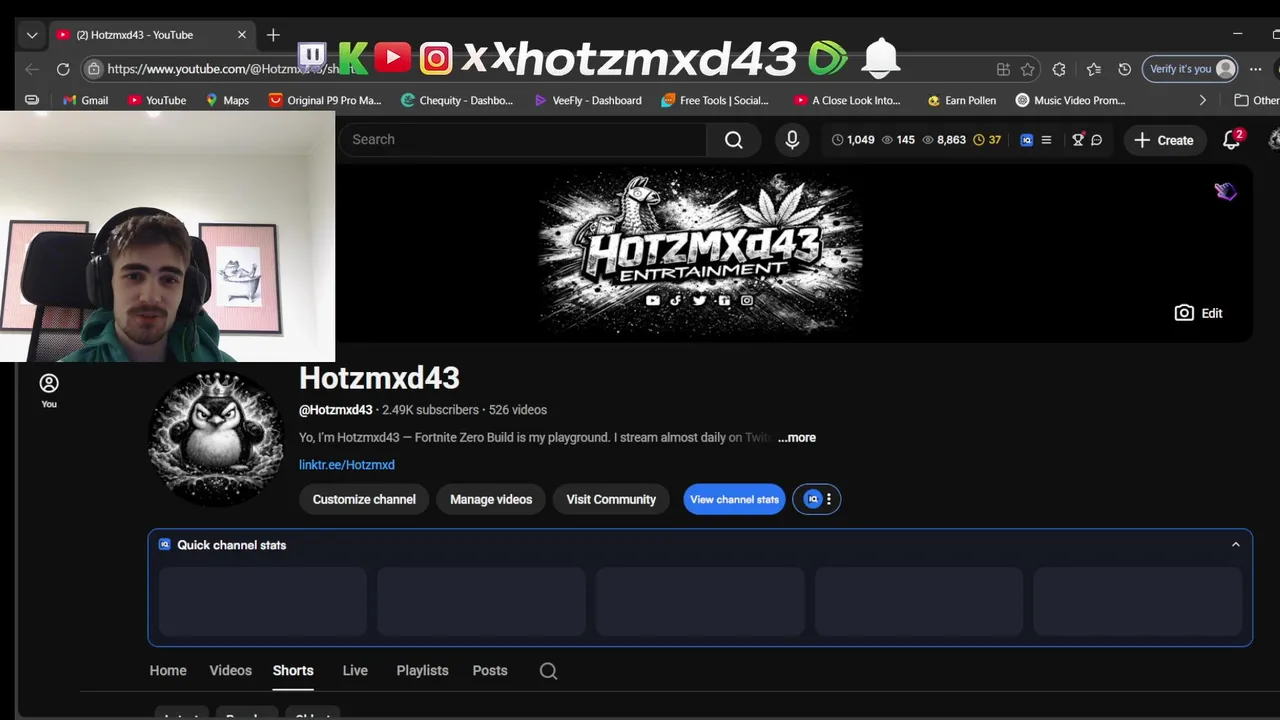Viewport: 1280px width, 720px height.
Task: Open browser settings and more menu
Action: 1256,69
